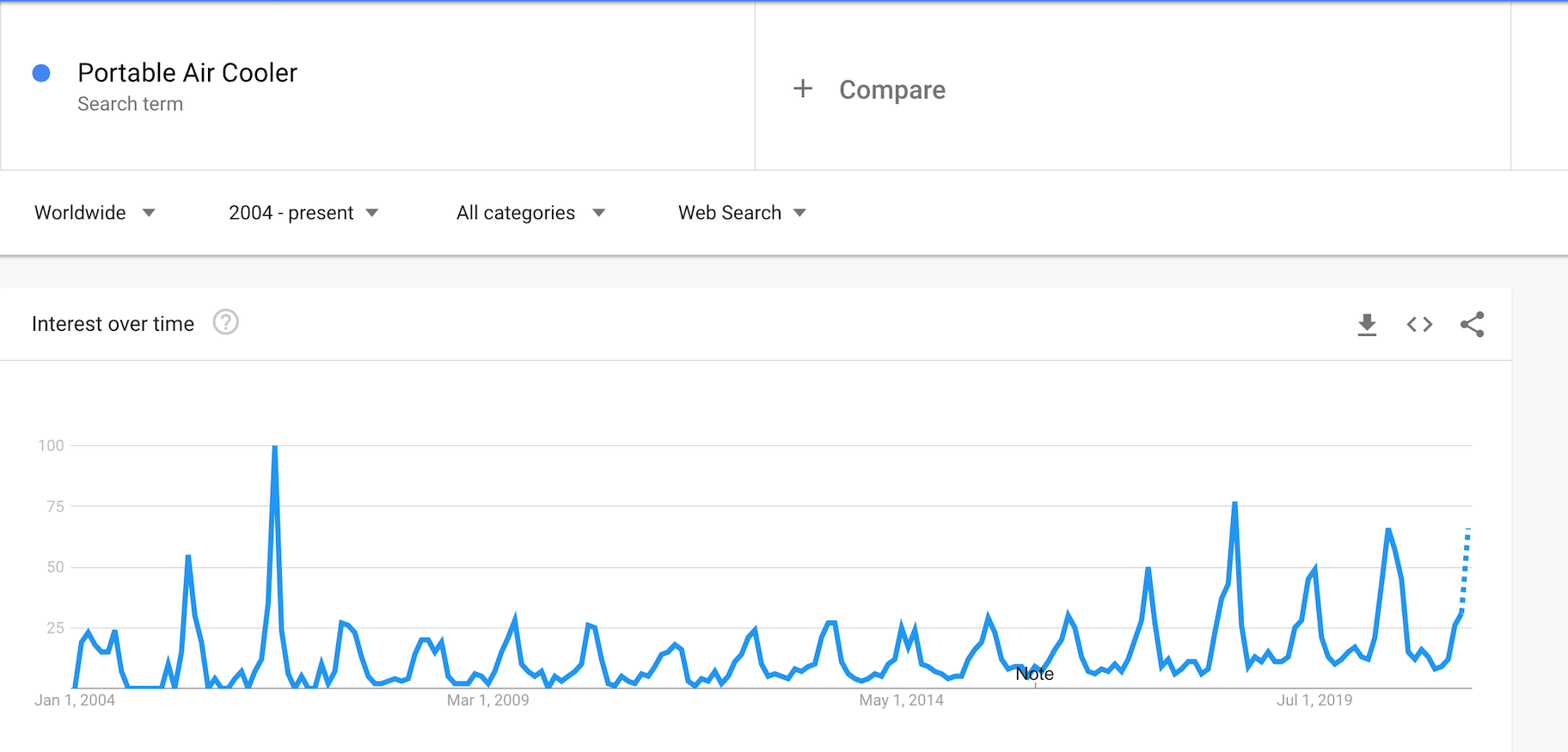Screen dimensions: 1568x752
Task: Click the Interest over time heading
Action: [x=113, y=324]
